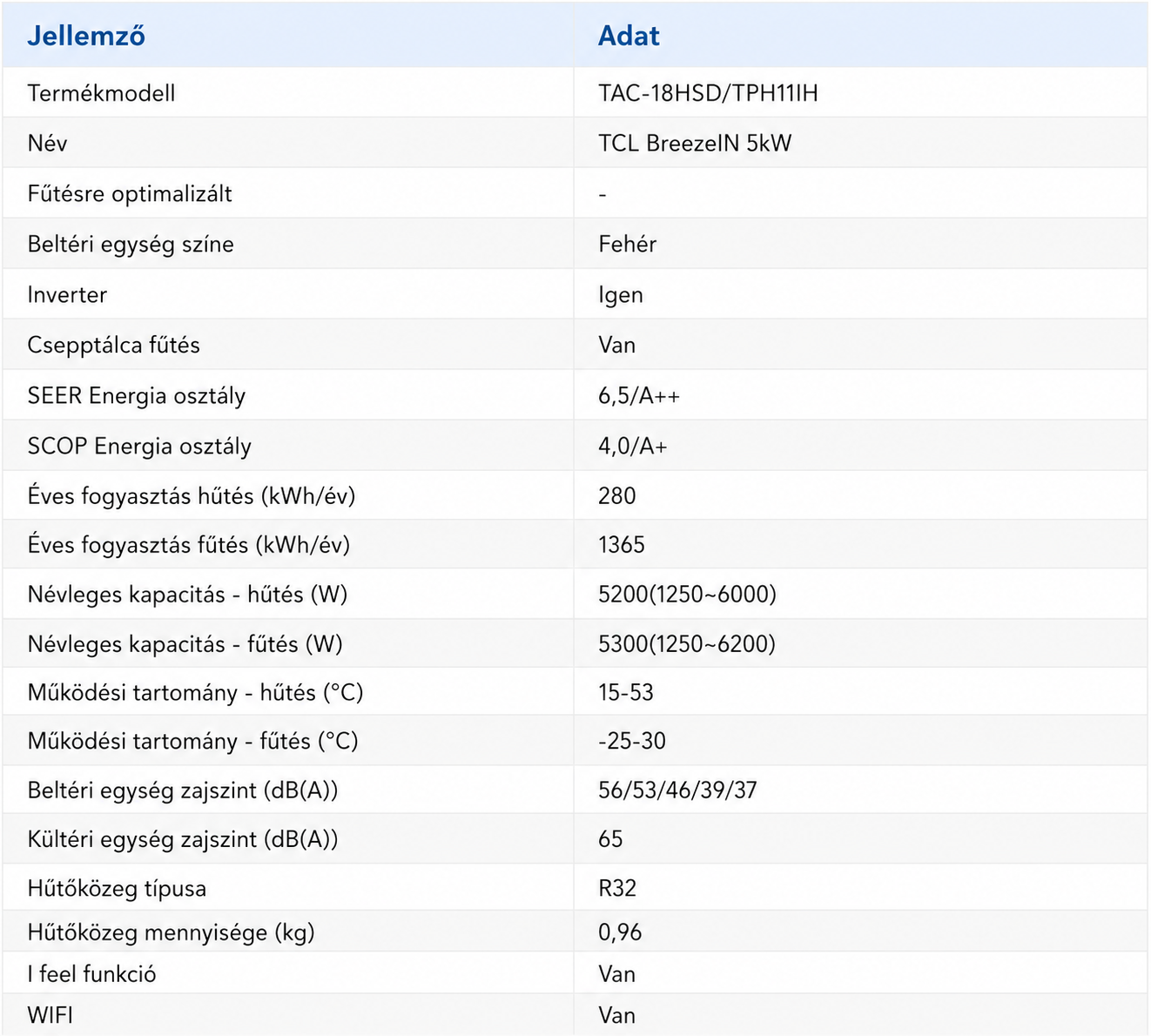Select the name "TCL BreezeIN 5kW"
This screenshot has width=1151, height=1036.
coord(695,143)
